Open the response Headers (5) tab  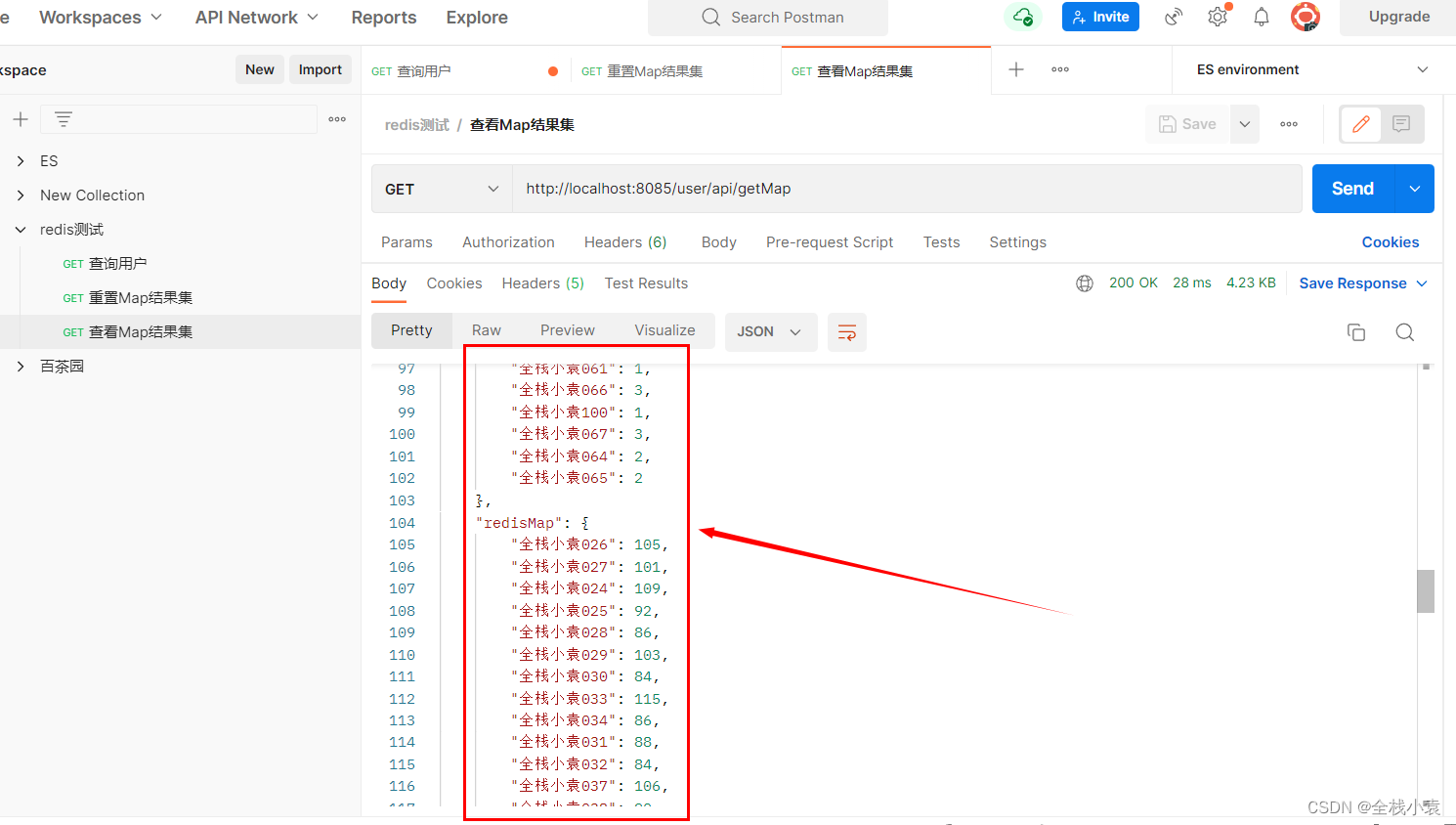(x=542, y=283)
